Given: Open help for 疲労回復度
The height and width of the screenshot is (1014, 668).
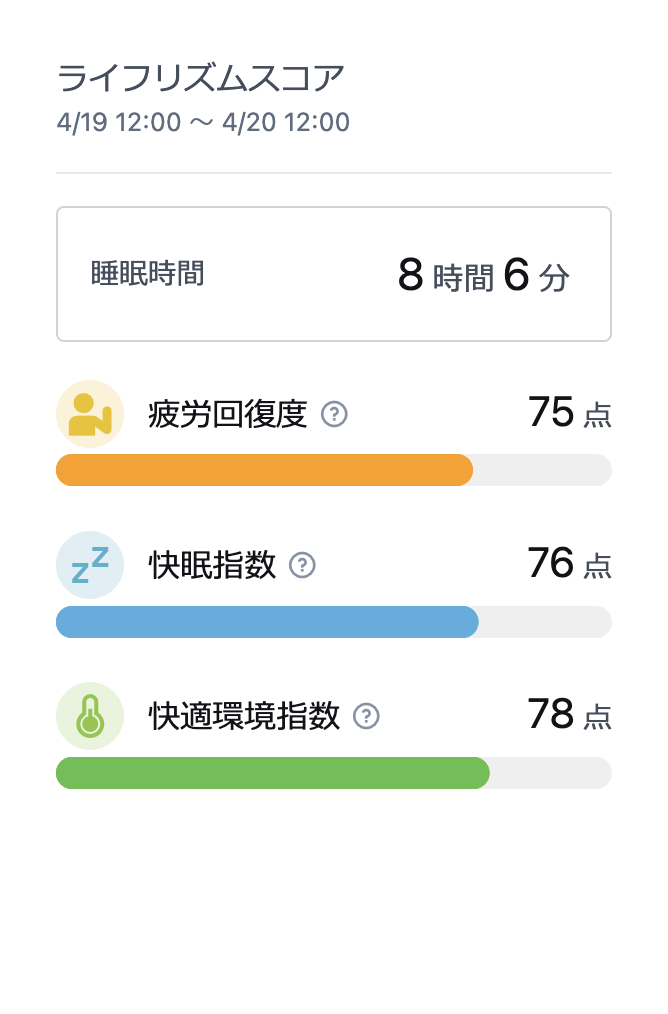Looking at the screenshot, I should (x=334, y=414).
